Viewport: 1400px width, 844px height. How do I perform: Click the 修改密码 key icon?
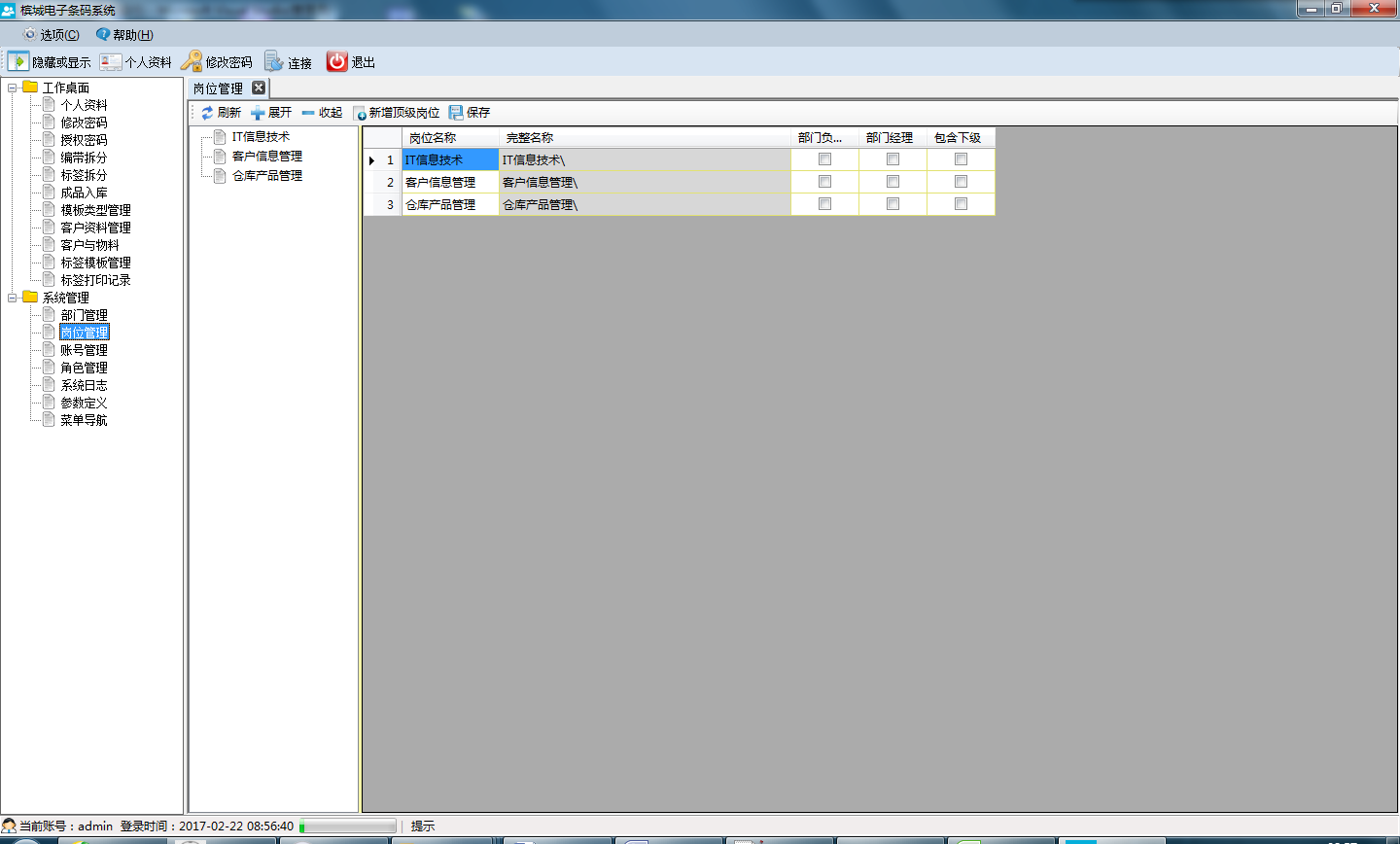[x=192, y=61]
